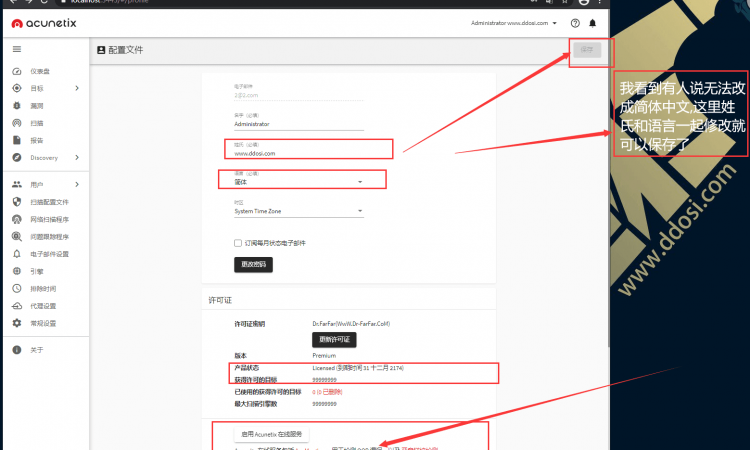Click the Acunetix logo
Screen dimensions: 750x450
pyautogui.click(x=44, y=23)
